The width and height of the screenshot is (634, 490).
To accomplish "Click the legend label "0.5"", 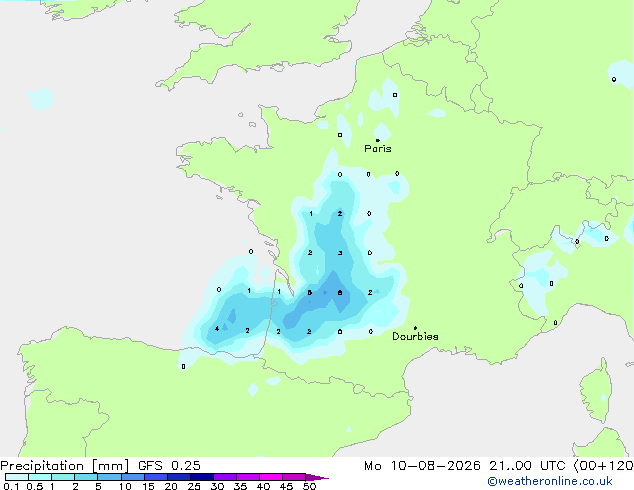I will coord(35,486).
